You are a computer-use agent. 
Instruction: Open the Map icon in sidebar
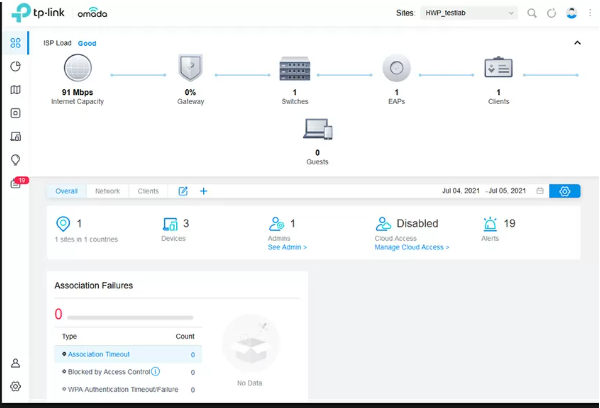[x=15, y=90]
